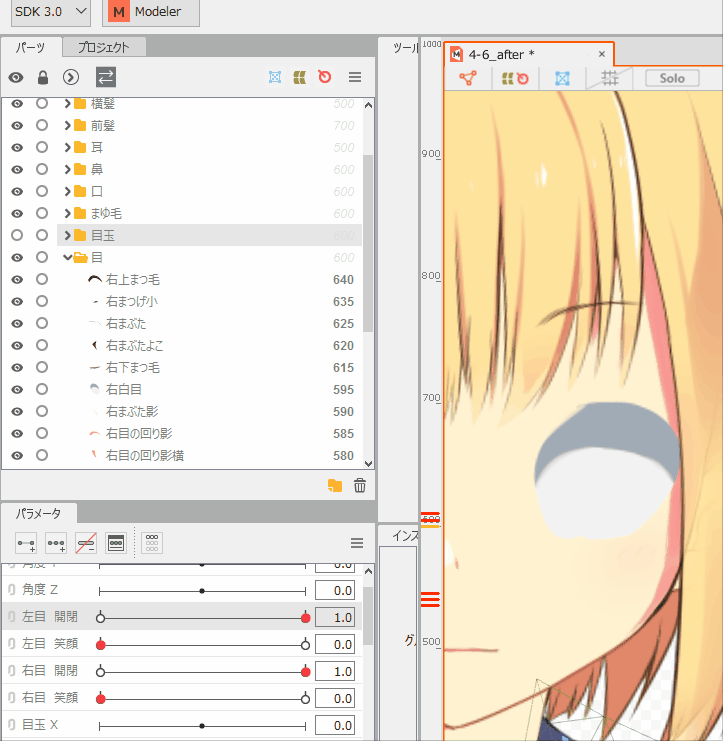Click the 左目 開閉 red slider handle

coord(306,618)
